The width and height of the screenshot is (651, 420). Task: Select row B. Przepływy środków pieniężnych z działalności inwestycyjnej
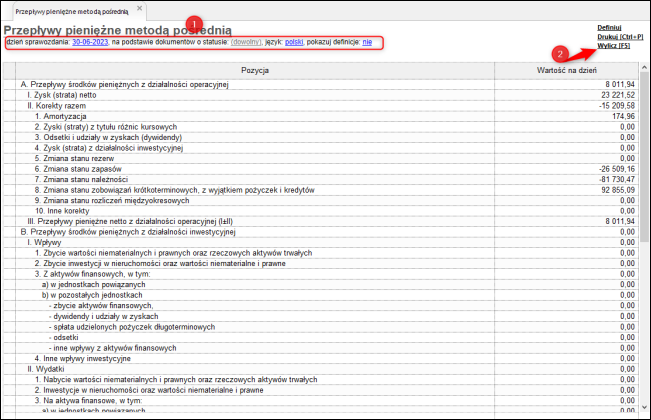(x=321, y=232)
